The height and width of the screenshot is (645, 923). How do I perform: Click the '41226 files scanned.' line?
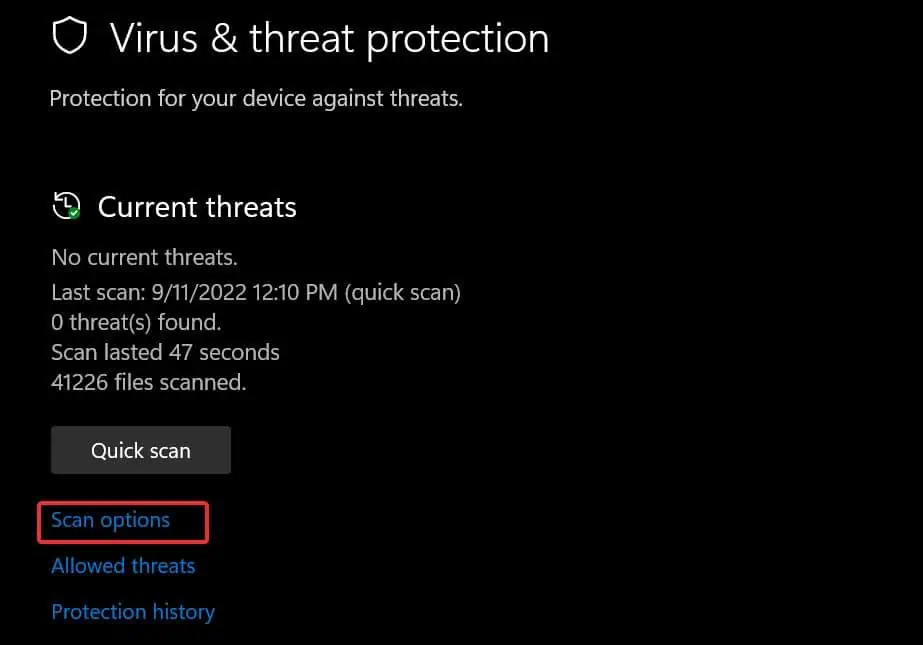pos(148,383)
